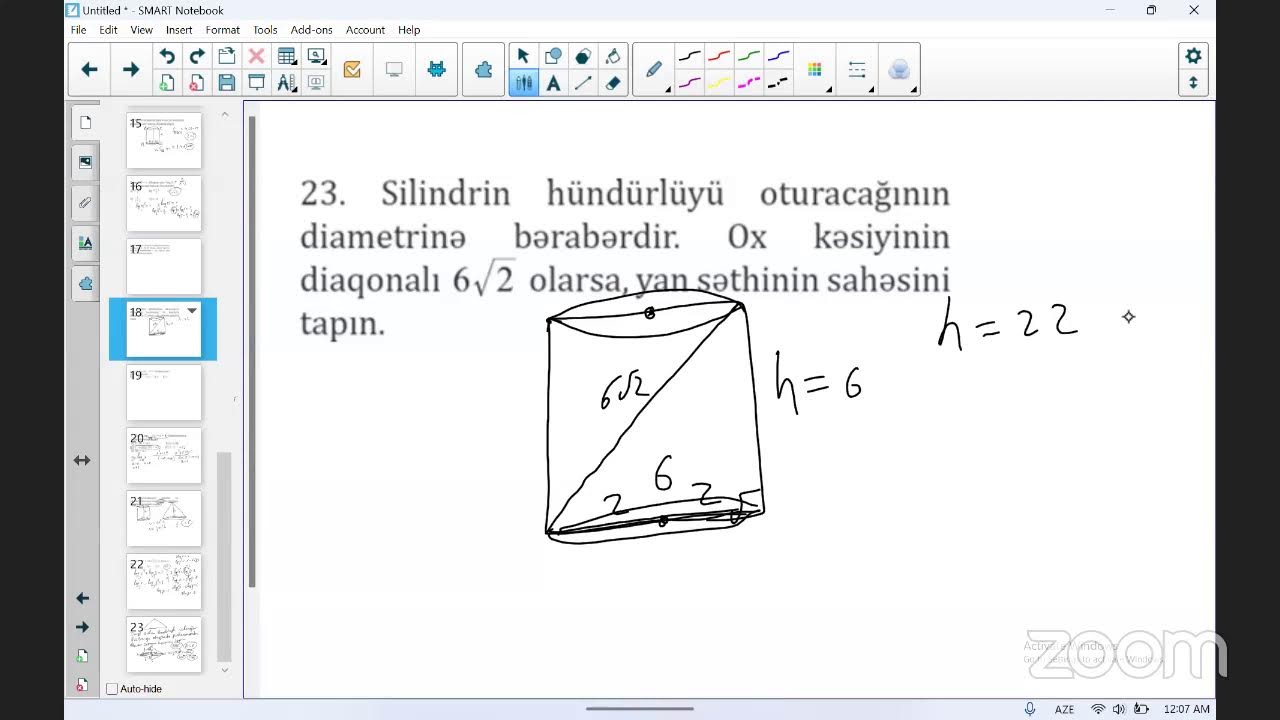Select page 20 thumbnail
The height and width of the screenshot is (720, 1280).
coord(164,455)
